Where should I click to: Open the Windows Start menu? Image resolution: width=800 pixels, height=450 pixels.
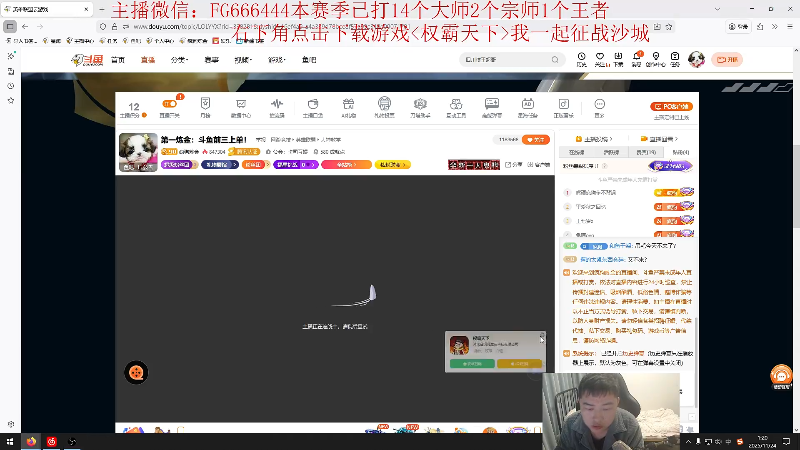click(x=10, y=442)
